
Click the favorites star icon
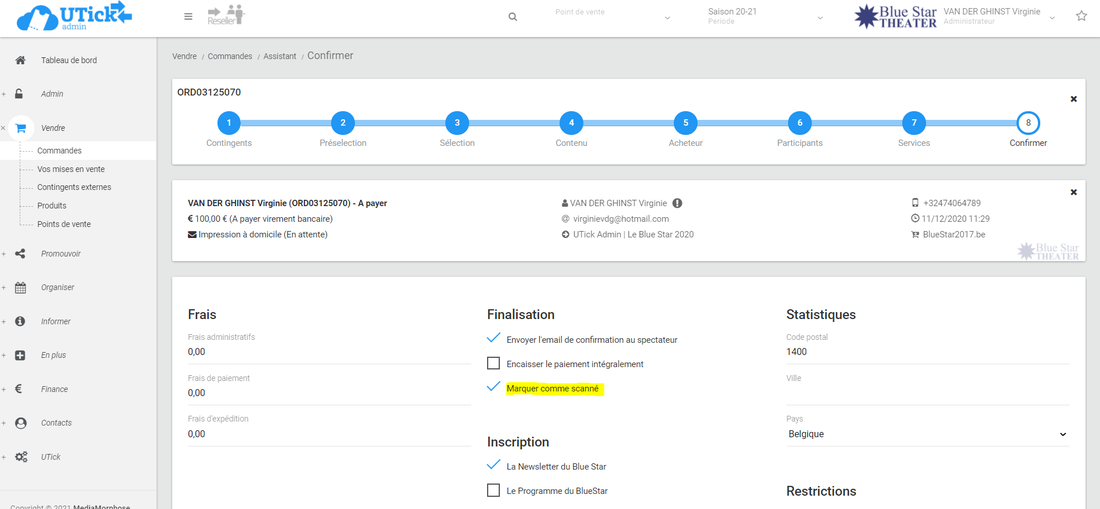pyautogui.click(x=1081, y=16)
